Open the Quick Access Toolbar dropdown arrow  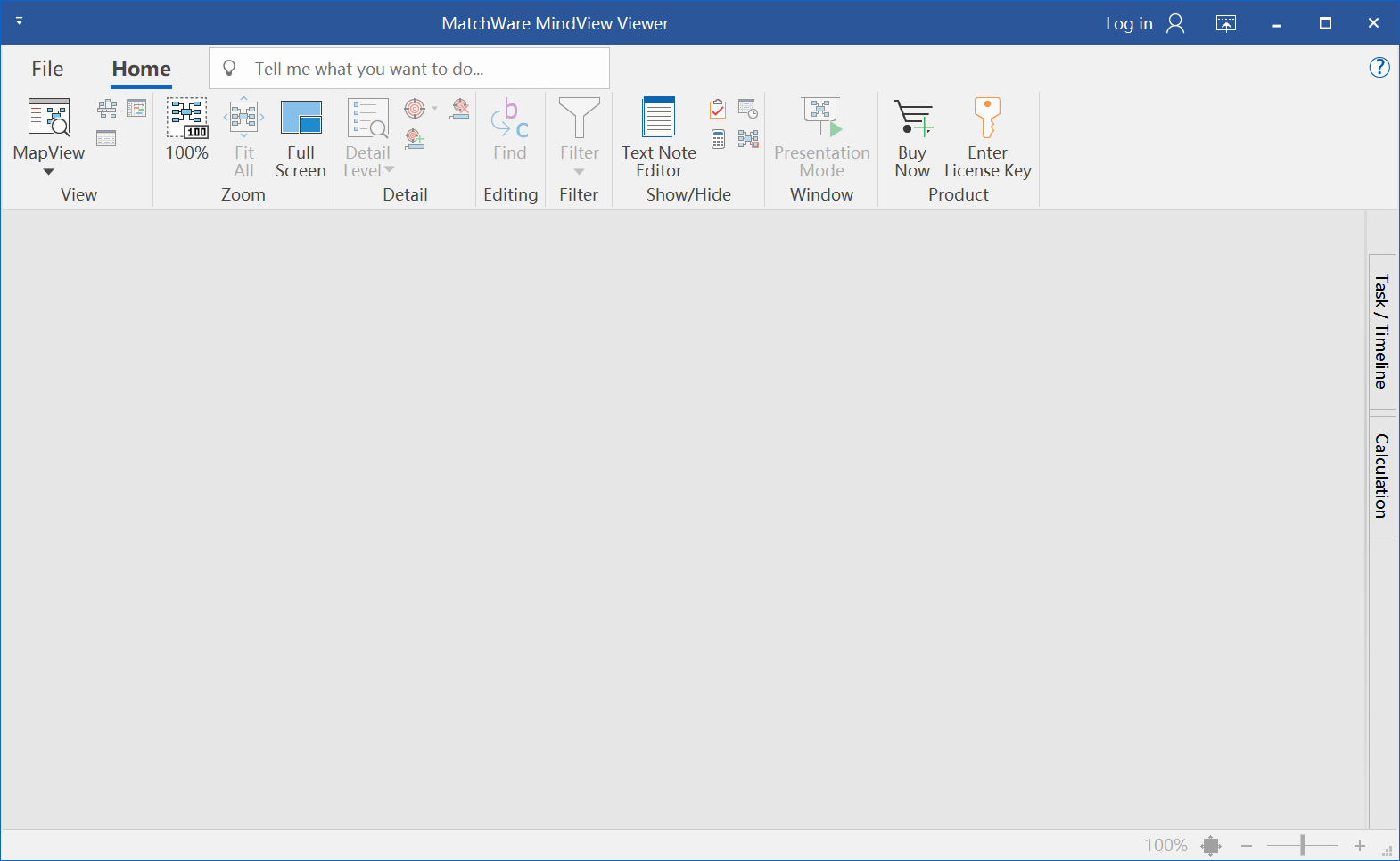tap(19, 20)
